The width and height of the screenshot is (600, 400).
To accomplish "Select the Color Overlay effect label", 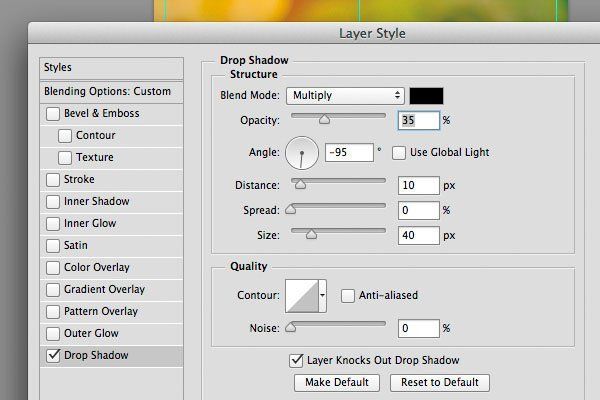I will [96, 268].
